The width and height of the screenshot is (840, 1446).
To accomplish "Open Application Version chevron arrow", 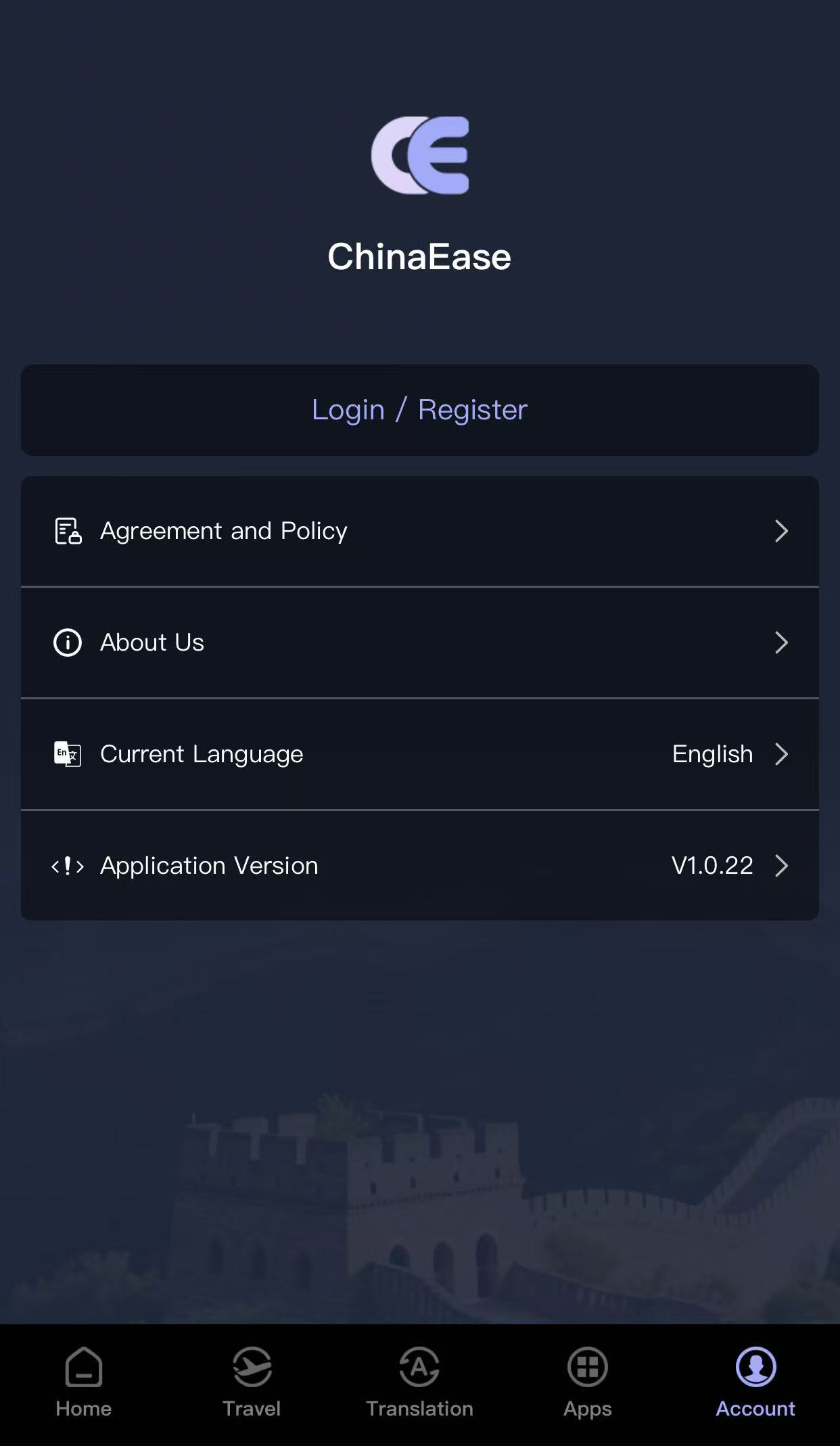I will (x=781, y=866).
